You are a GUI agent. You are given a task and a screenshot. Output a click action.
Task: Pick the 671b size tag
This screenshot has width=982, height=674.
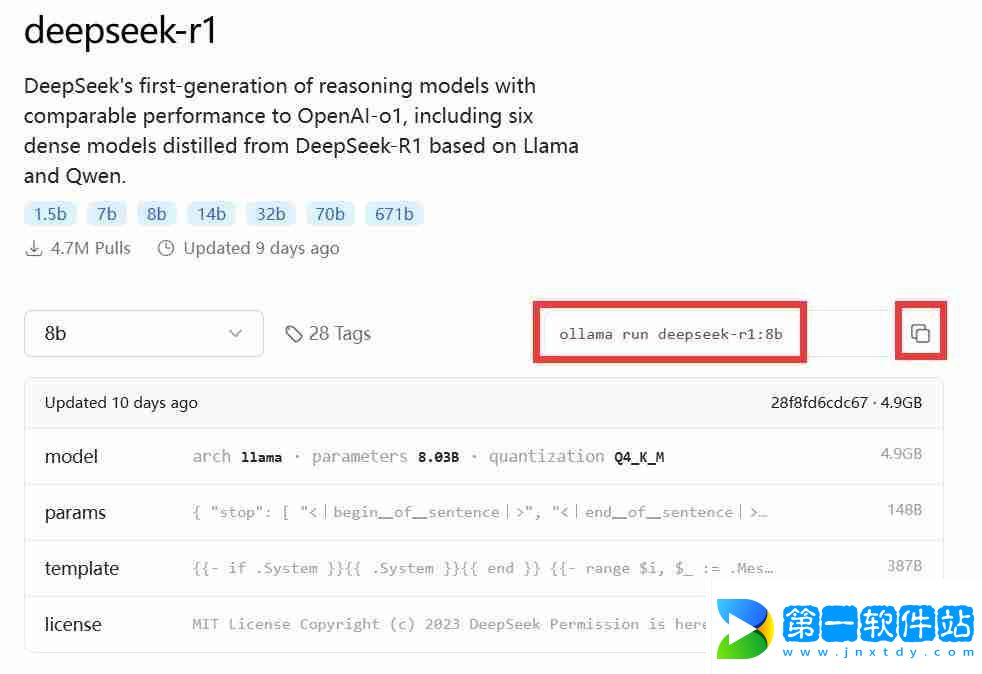[394, 214]
